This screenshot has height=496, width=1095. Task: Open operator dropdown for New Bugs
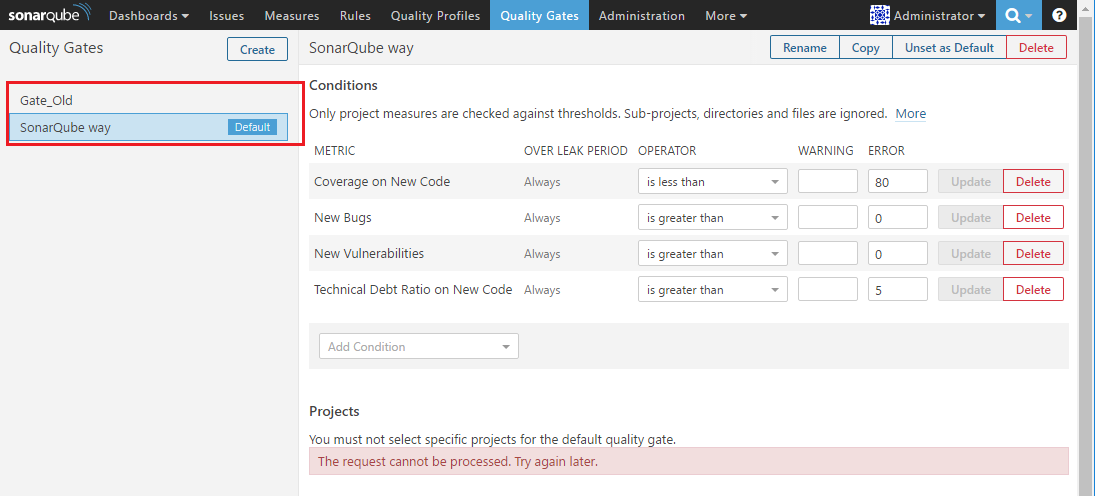pyautogui.click(x=712, y=217)
